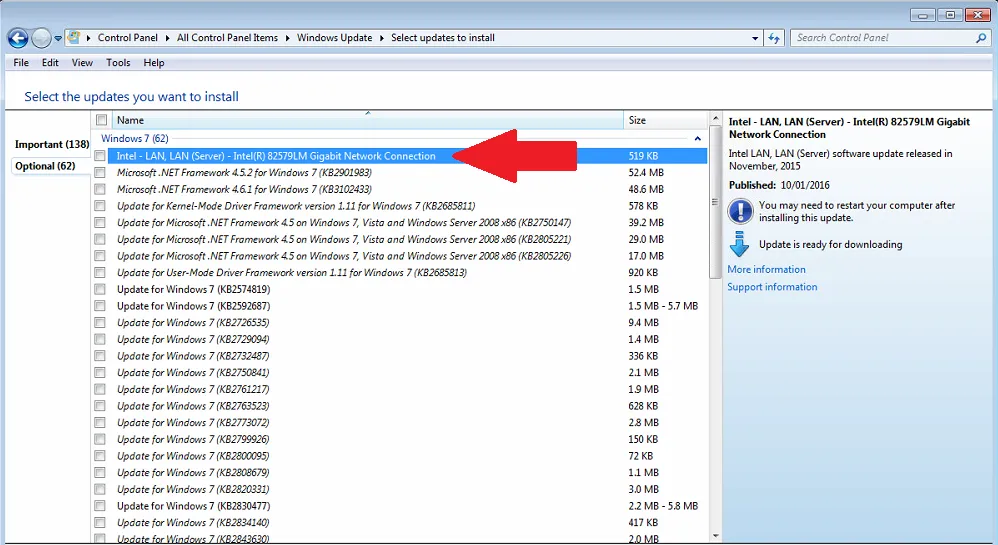
Task: Check .NET Framework 4.5.2 KB2901983 checkbox
Action: pyautogui.click(x=100, y=173)
